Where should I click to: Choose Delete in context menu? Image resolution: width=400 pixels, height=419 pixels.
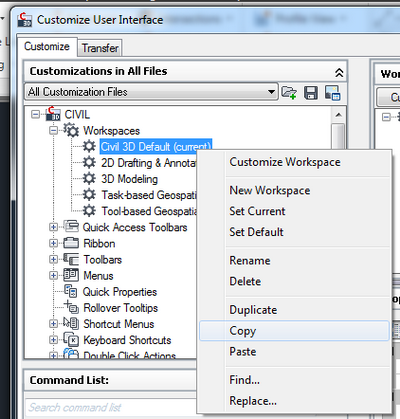point(294,281)
